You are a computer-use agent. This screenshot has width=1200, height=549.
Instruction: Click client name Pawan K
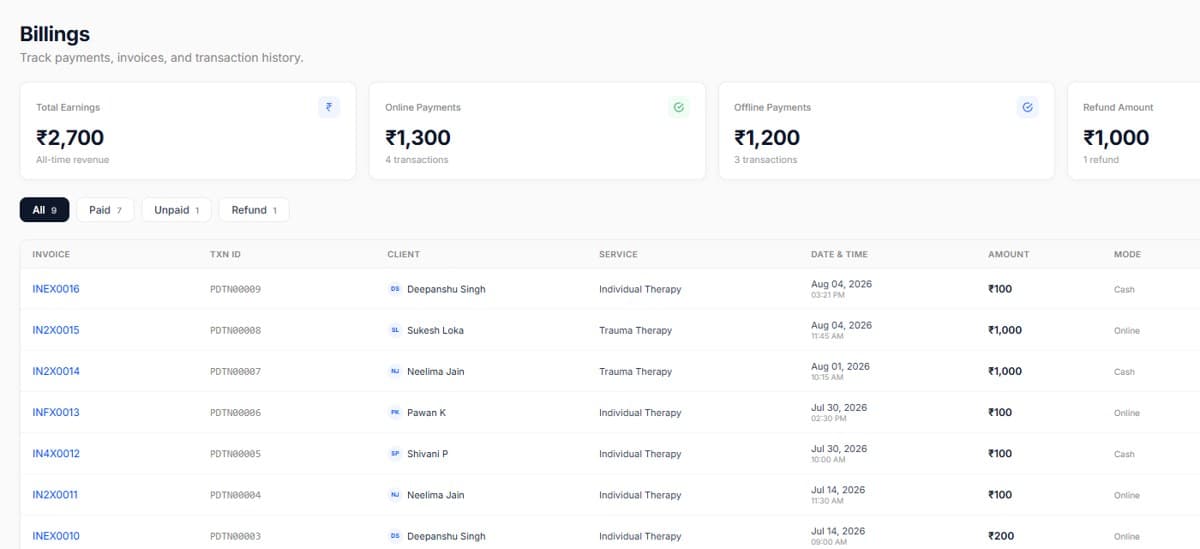coord(426,412)
